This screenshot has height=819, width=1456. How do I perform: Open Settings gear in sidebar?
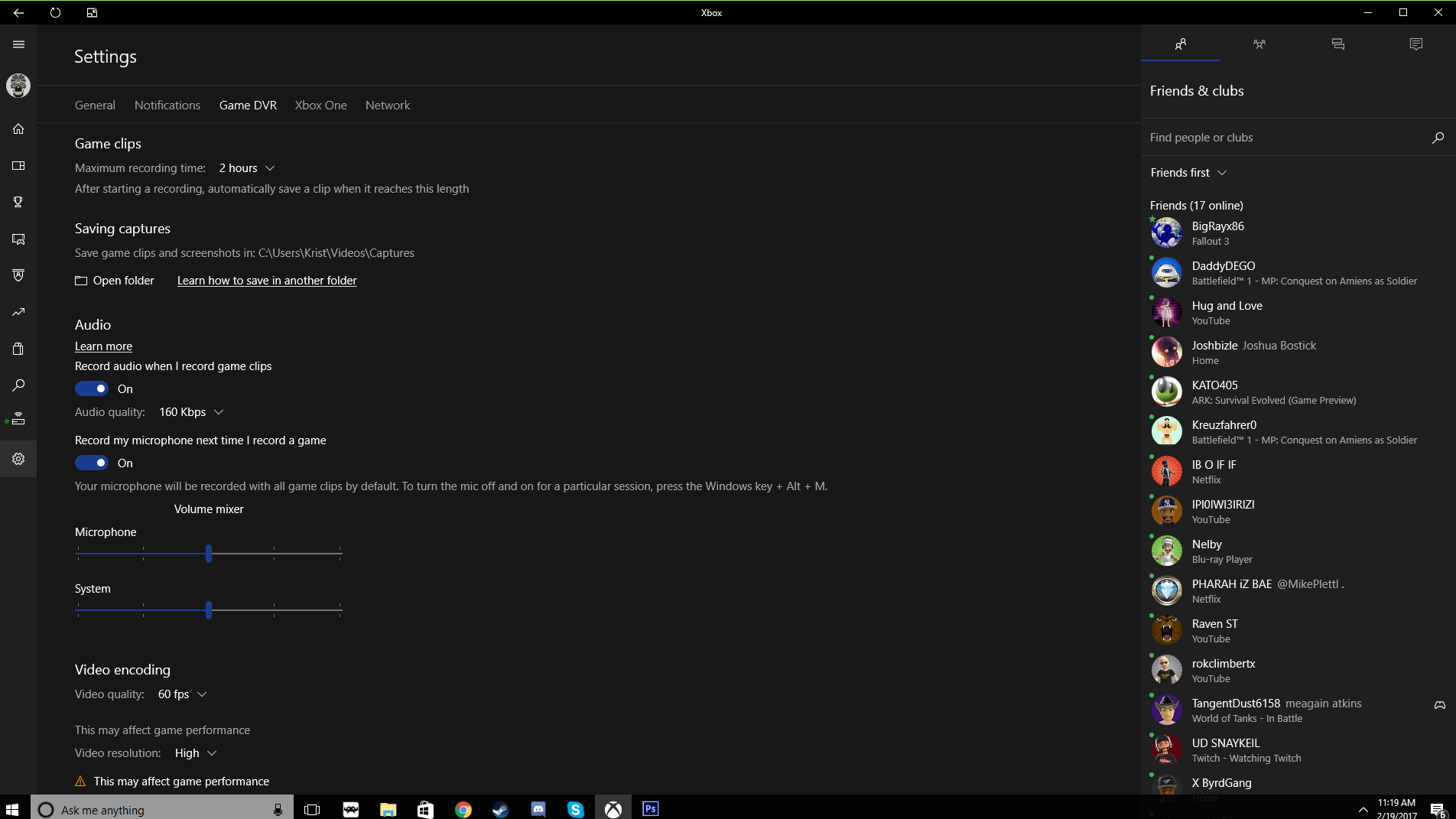[18, 459]
